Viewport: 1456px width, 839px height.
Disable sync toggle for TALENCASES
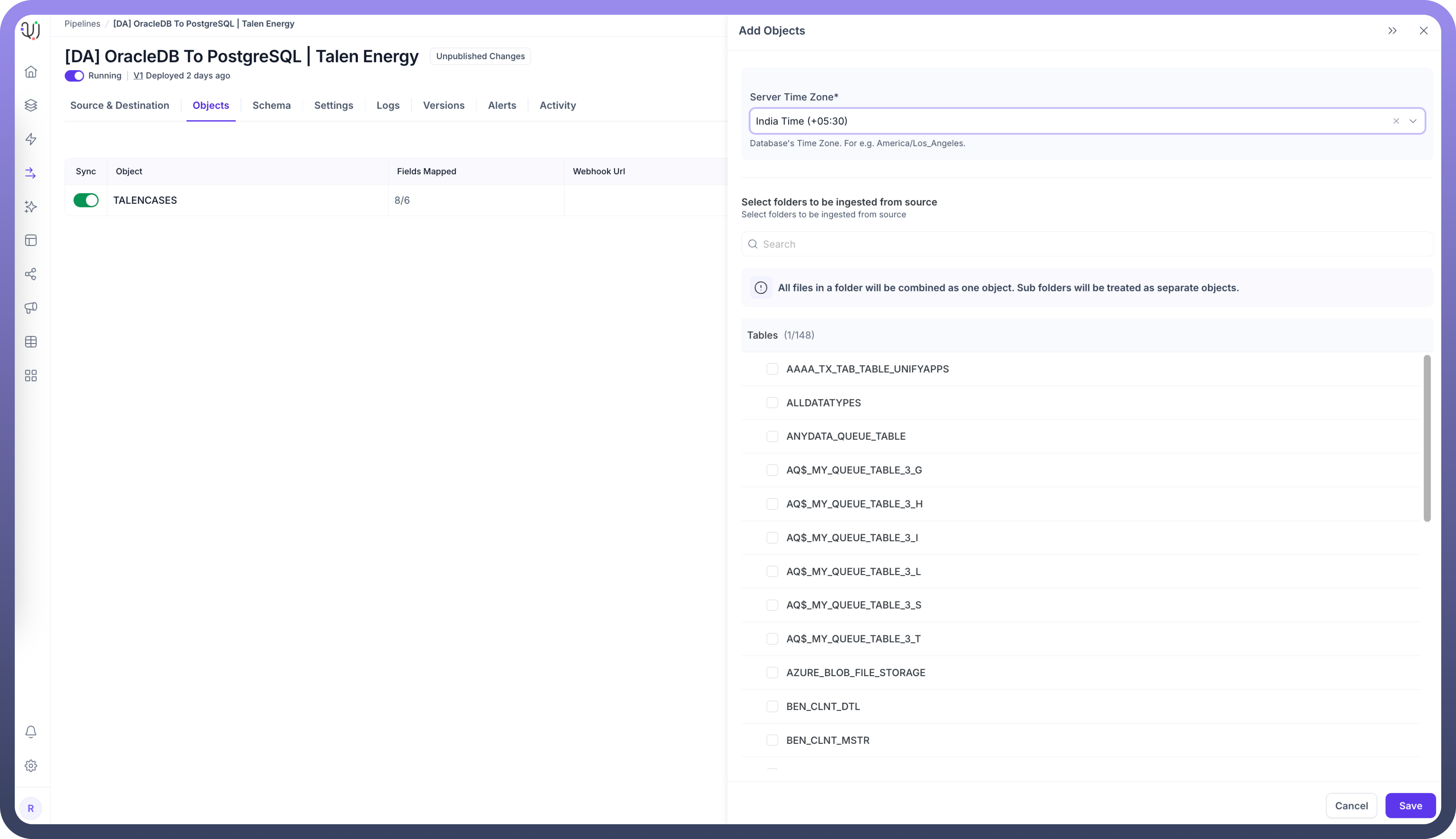tap(86, 201)
